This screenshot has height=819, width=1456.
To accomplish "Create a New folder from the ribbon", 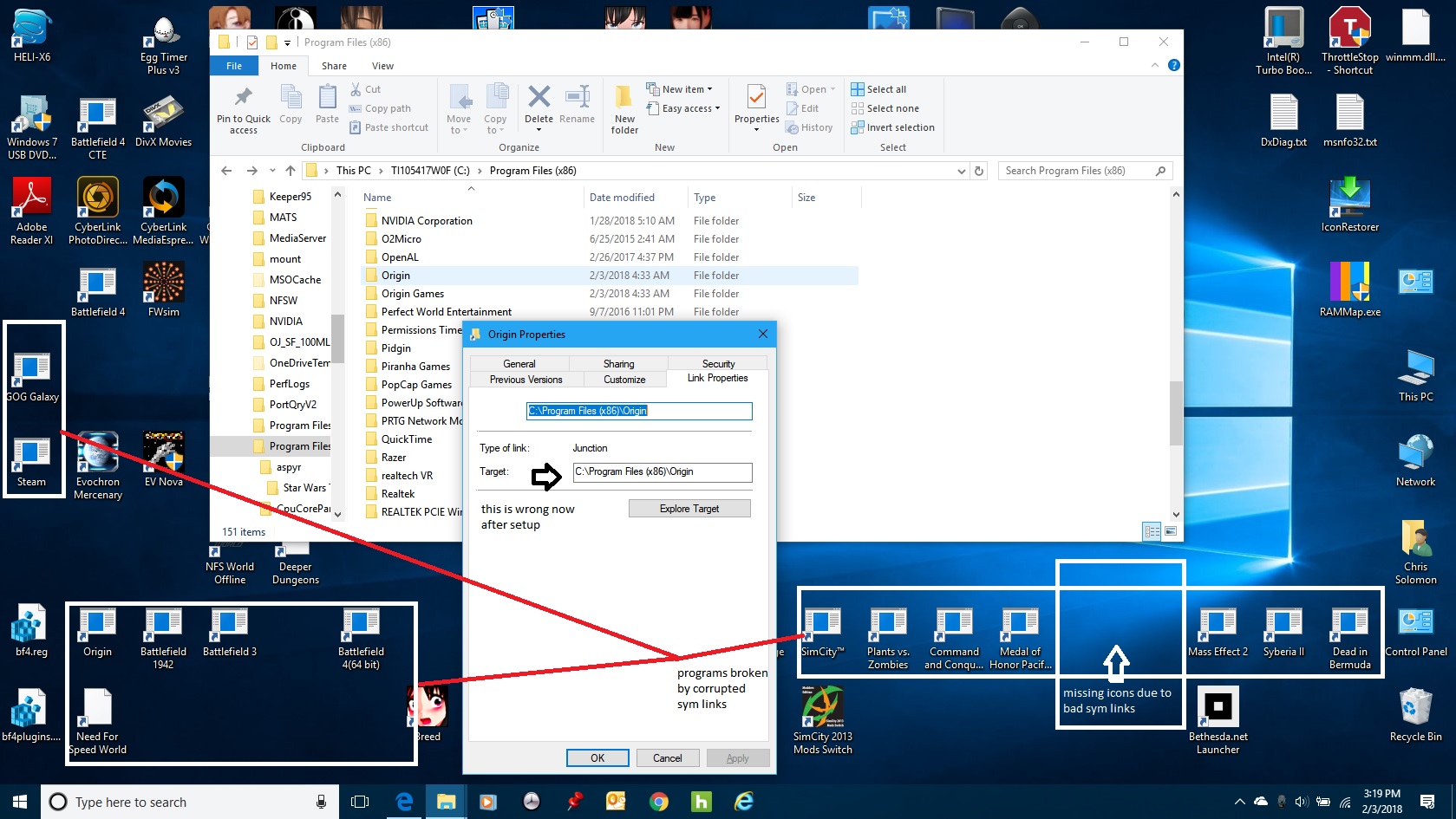I will click(x=624, y=109).
